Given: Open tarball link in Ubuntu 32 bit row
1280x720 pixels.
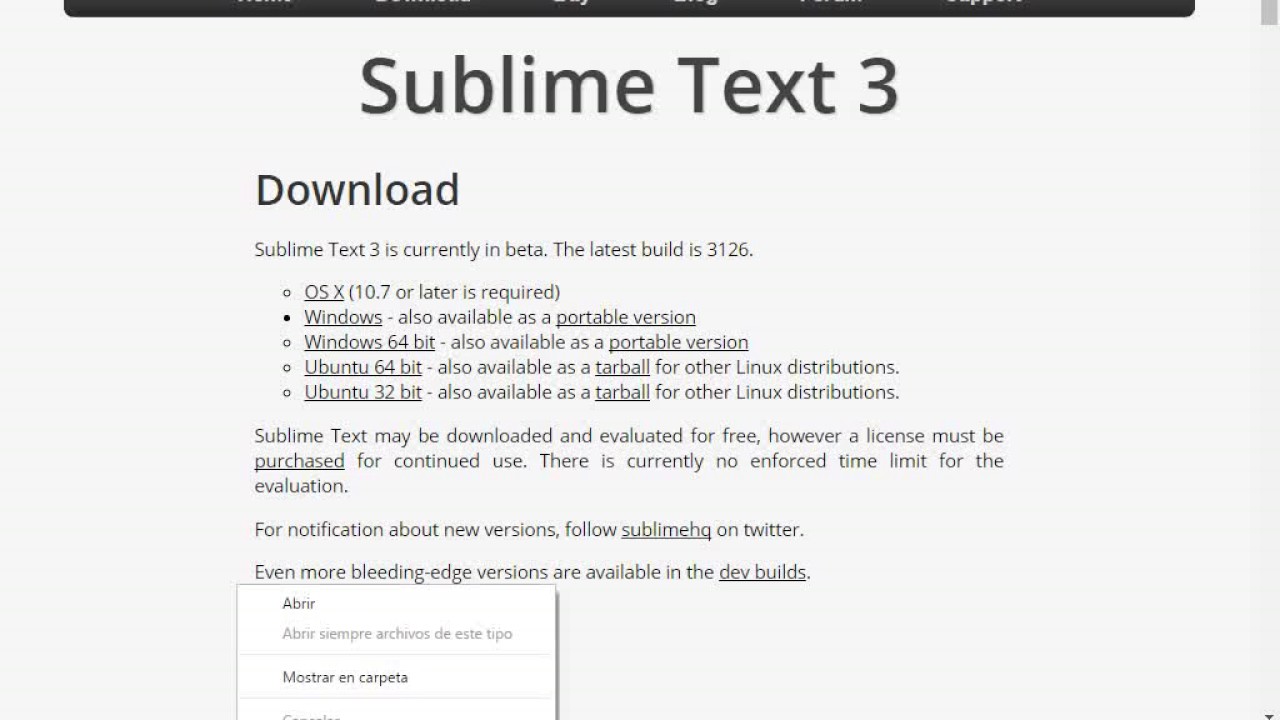Looking at the screenshot, I should (x=622, y=392).
